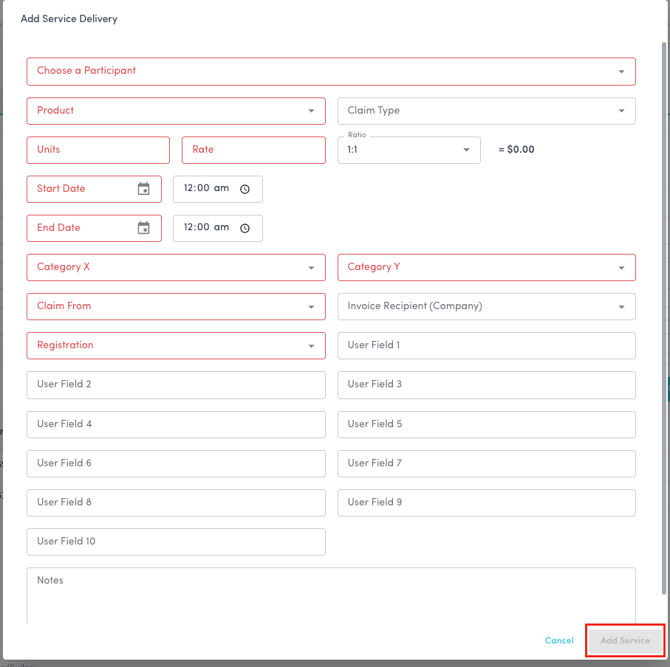
Task: Focus the User Field 3 input
Action: tap(486, 385)
